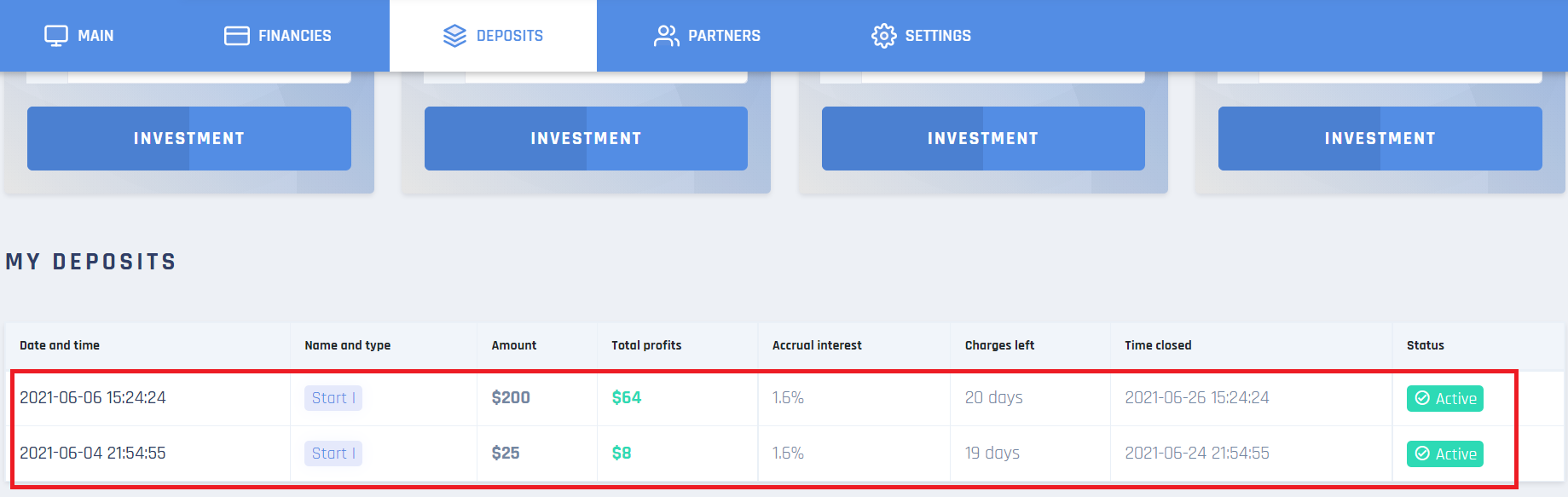Click the 2021-06-04 21:54:55 deposit date
The width and height of the screenshot is (1568, 497).
pos(93,454)
